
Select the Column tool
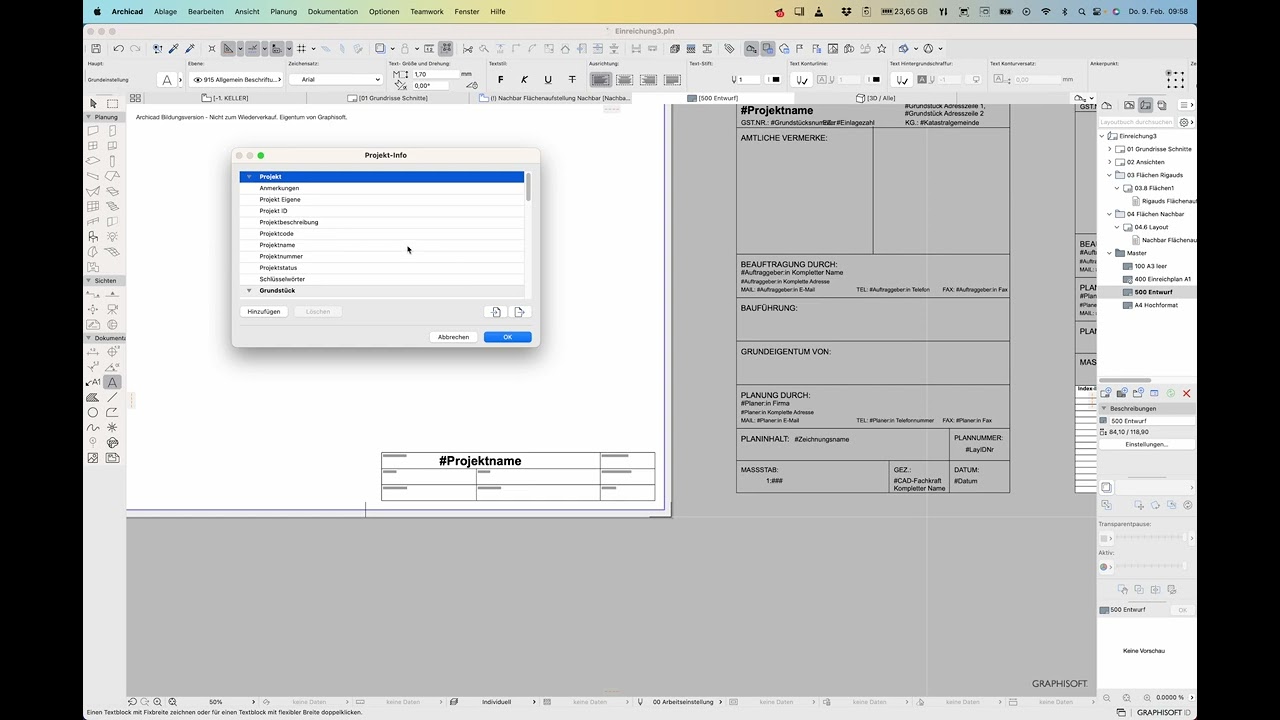coord(112,161)
